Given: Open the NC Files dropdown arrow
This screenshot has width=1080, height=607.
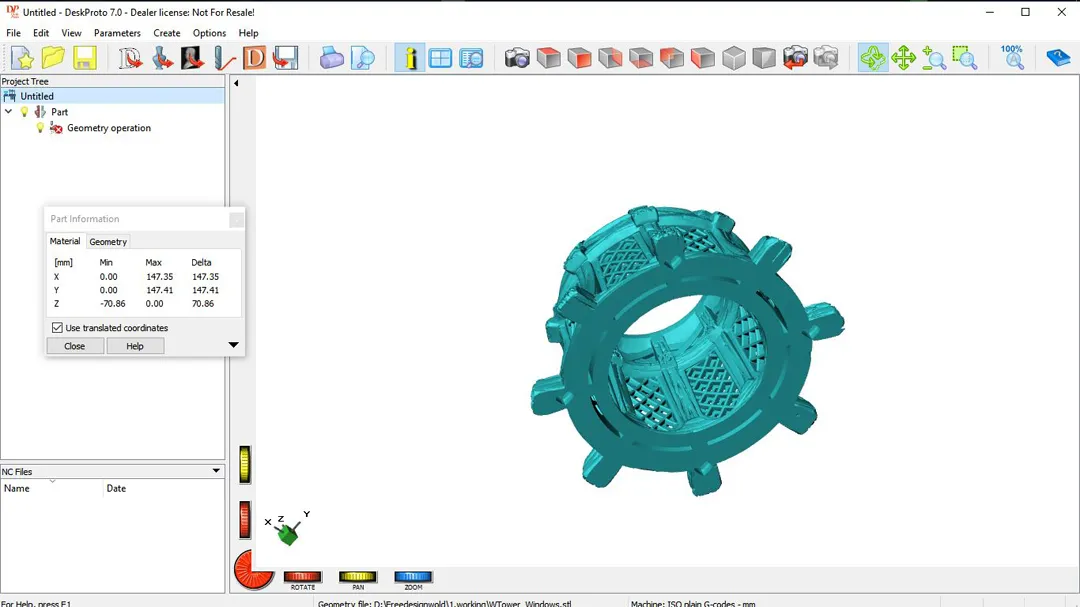Looking at the screenshot, I should point(216,471).
